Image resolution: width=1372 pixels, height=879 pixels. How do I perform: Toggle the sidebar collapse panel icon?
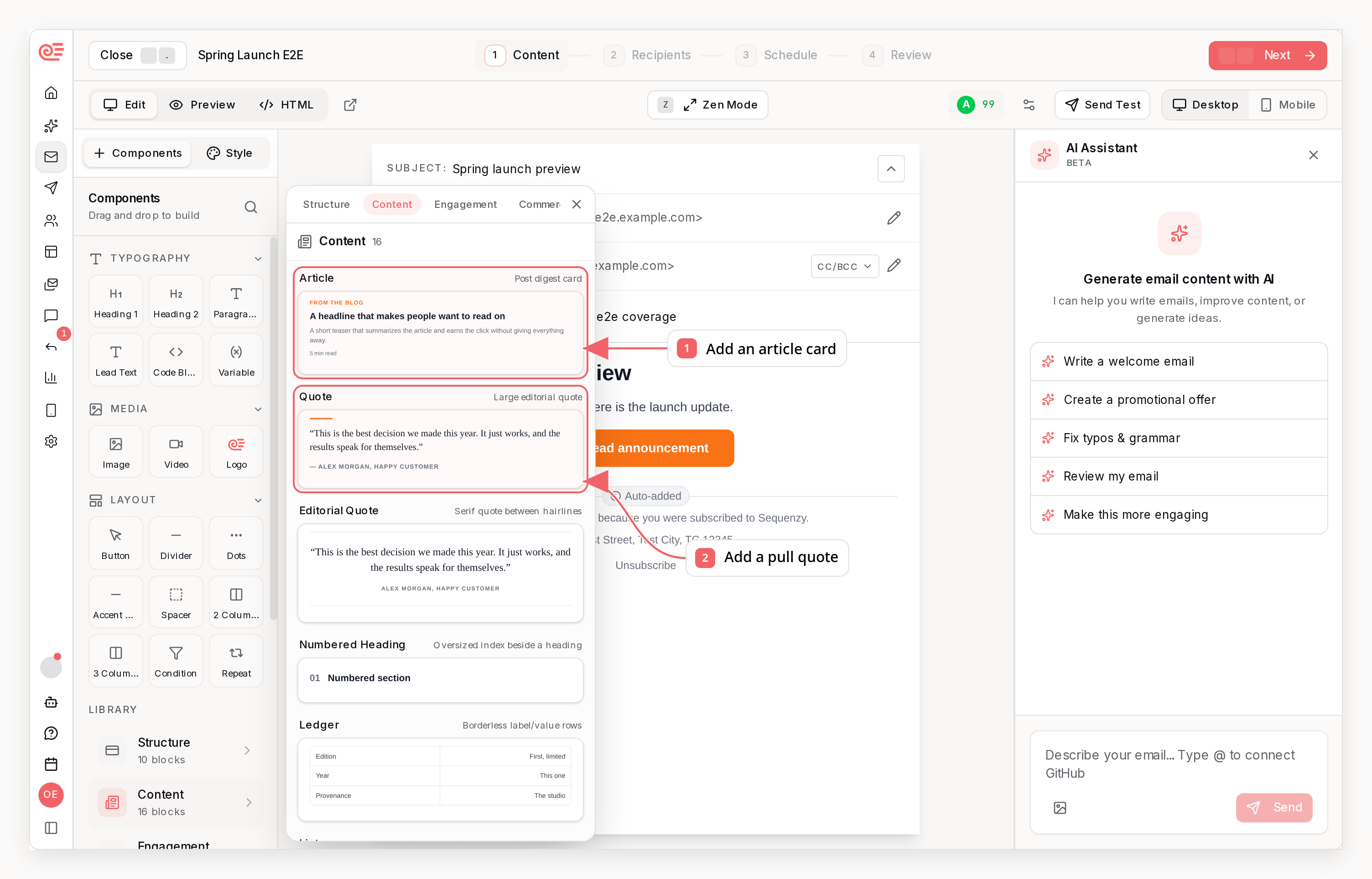click(x=52, y=827)
